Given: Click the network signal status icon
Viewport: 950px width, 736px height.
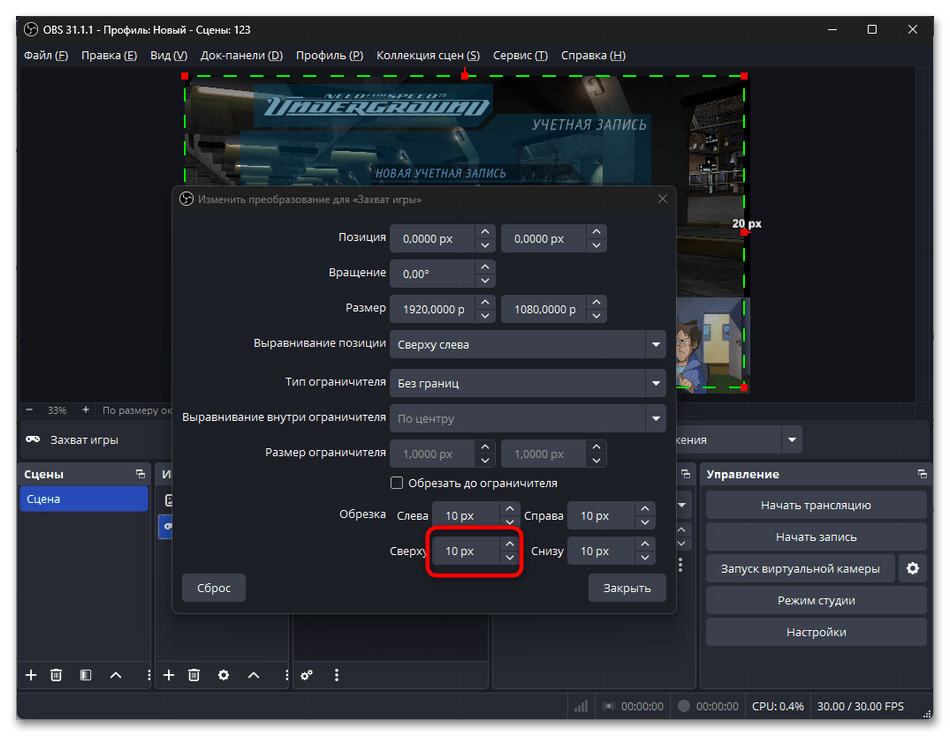Looking at the screenshot, I should pyautogui.click(x=581, y=706).
